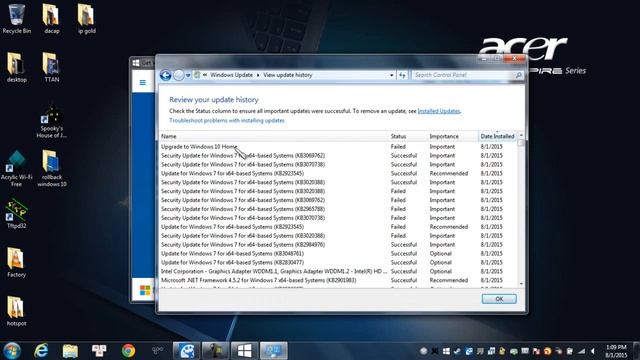This screenshot has width=640, height=360.
Task: Select Update KB2830477 row
Action: click(338, 262)
